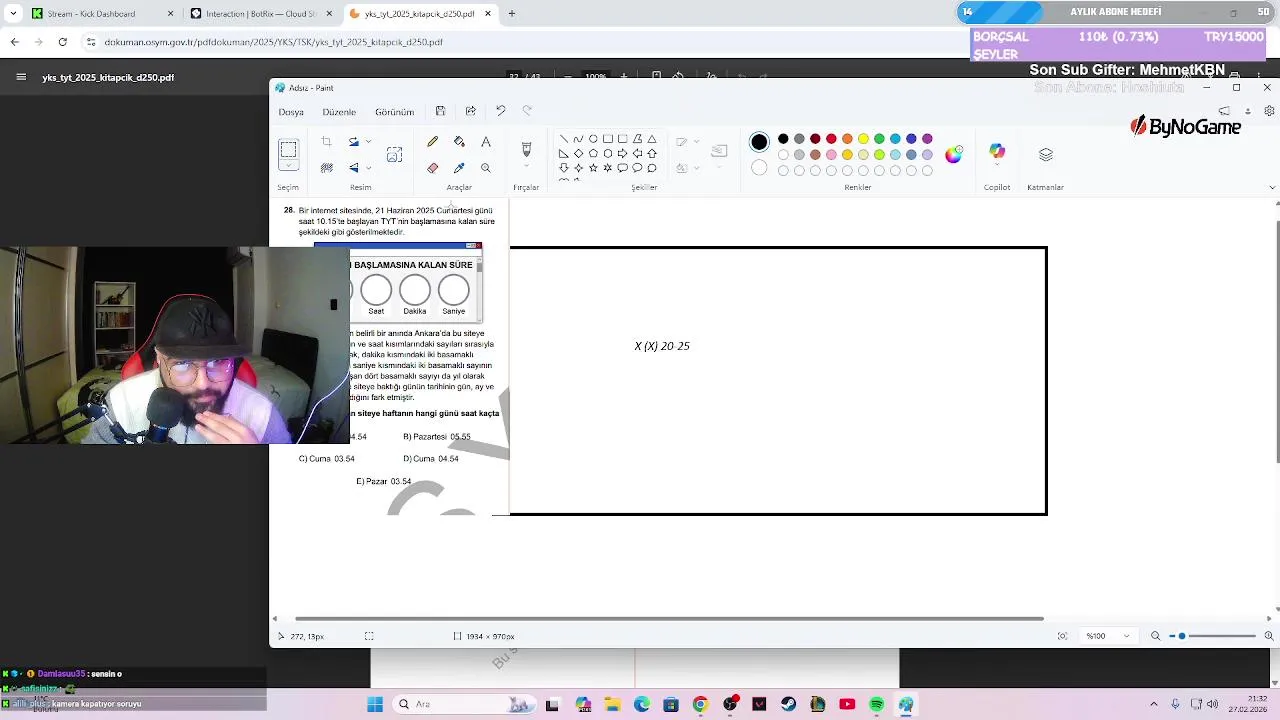This screenshot has height=720, width=1280.
Task: Reload the browser page
Action: [x=62, y=42]
